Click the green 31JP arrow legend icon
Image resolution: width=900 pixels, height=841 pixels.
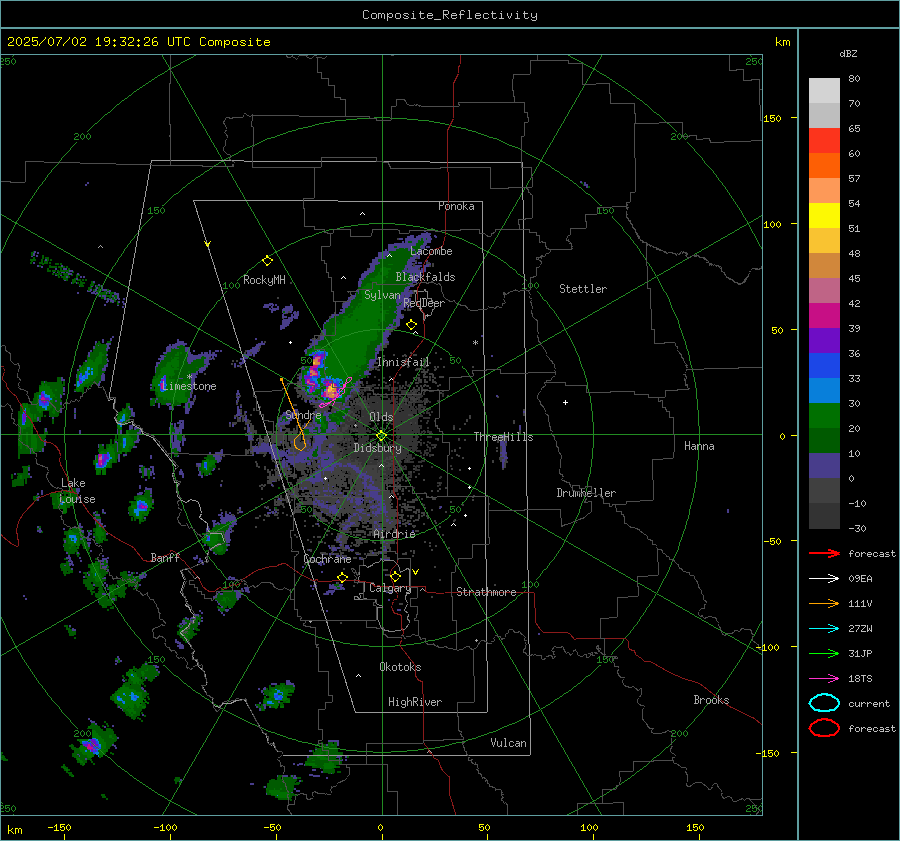824,653
